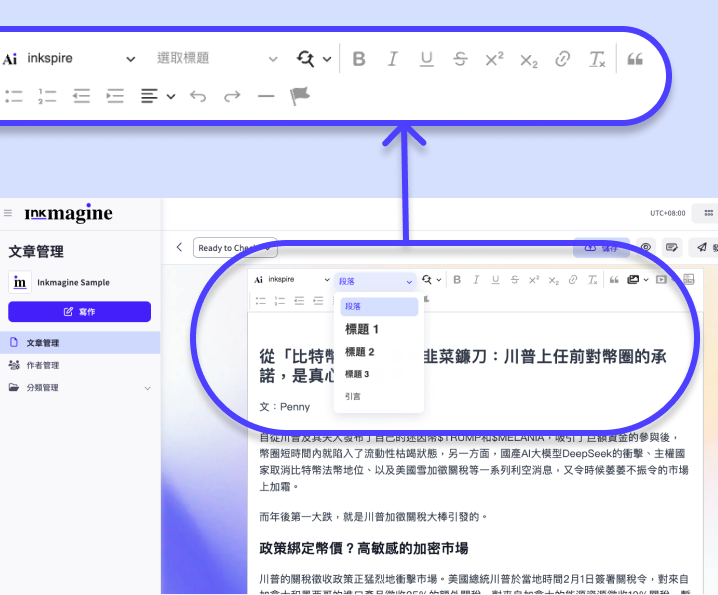Toggle sidebar with the hamburger menu icon
The height and width of the screenshot is (595, 718).
8,213
